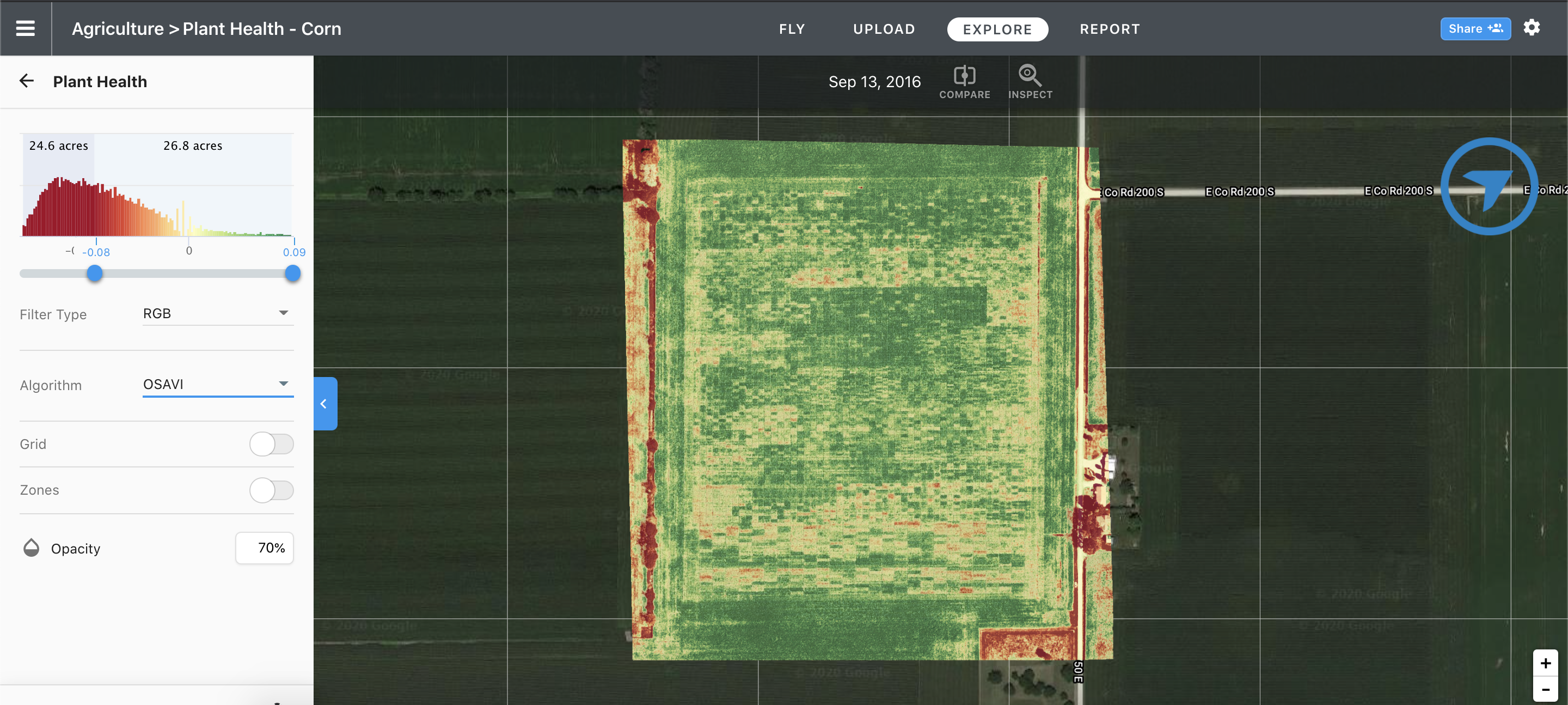Zoom out with the minus button

click(x=1545, y=689)
